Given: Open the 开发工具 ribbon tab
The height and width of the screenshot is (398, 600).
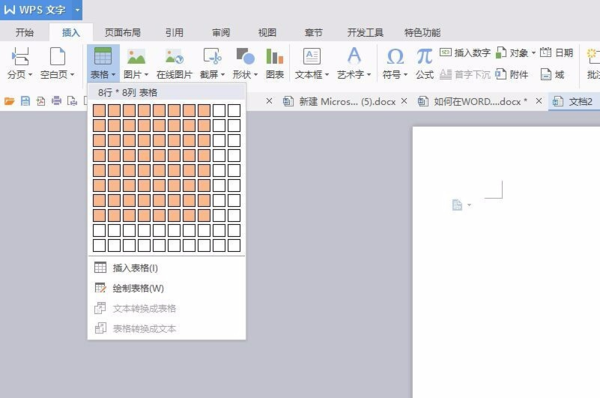Looking at the screenshot, I should coord(365,33).
